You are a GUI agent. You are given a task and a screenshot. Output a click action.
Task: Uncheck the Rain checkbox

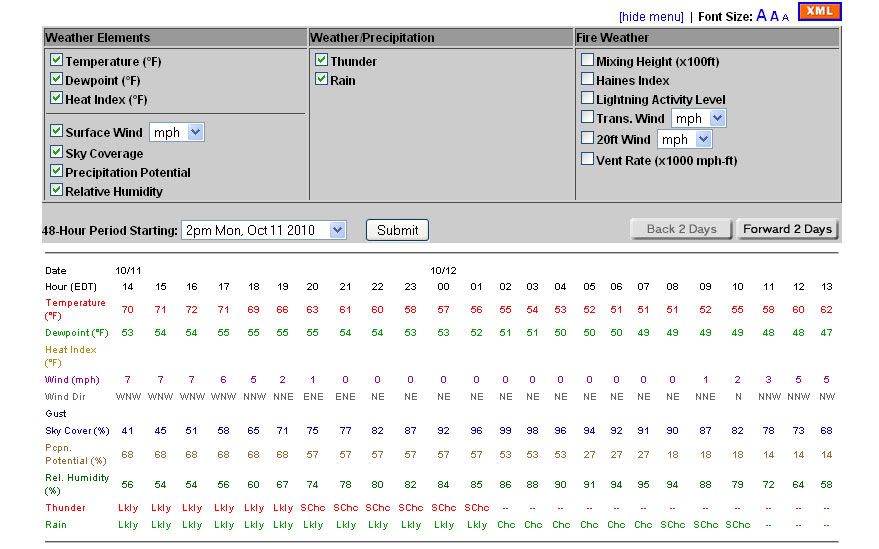coord(322,80)
